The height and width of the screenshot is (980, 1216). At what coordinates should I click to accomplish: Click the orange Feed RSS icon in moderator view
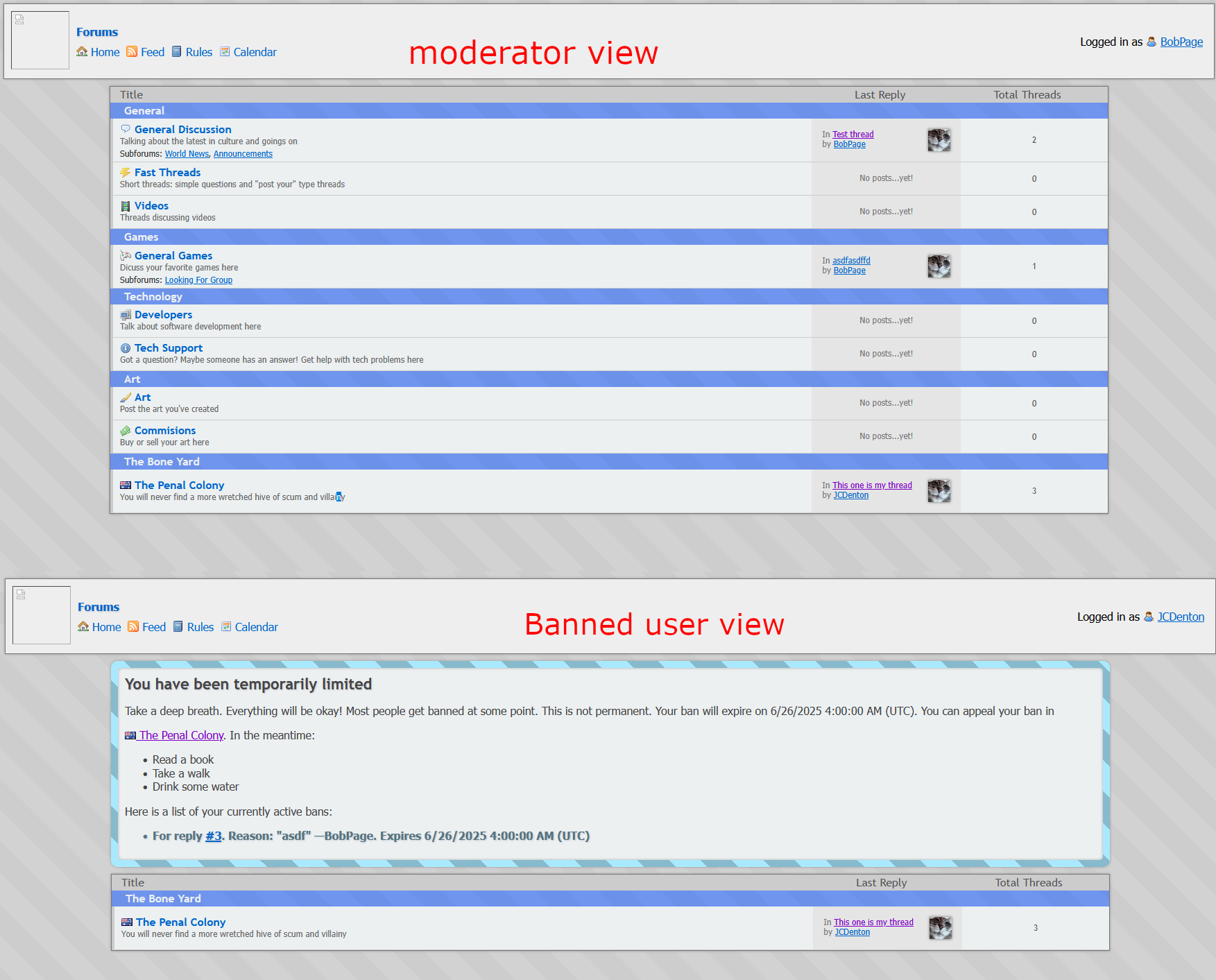coord(132,52)
